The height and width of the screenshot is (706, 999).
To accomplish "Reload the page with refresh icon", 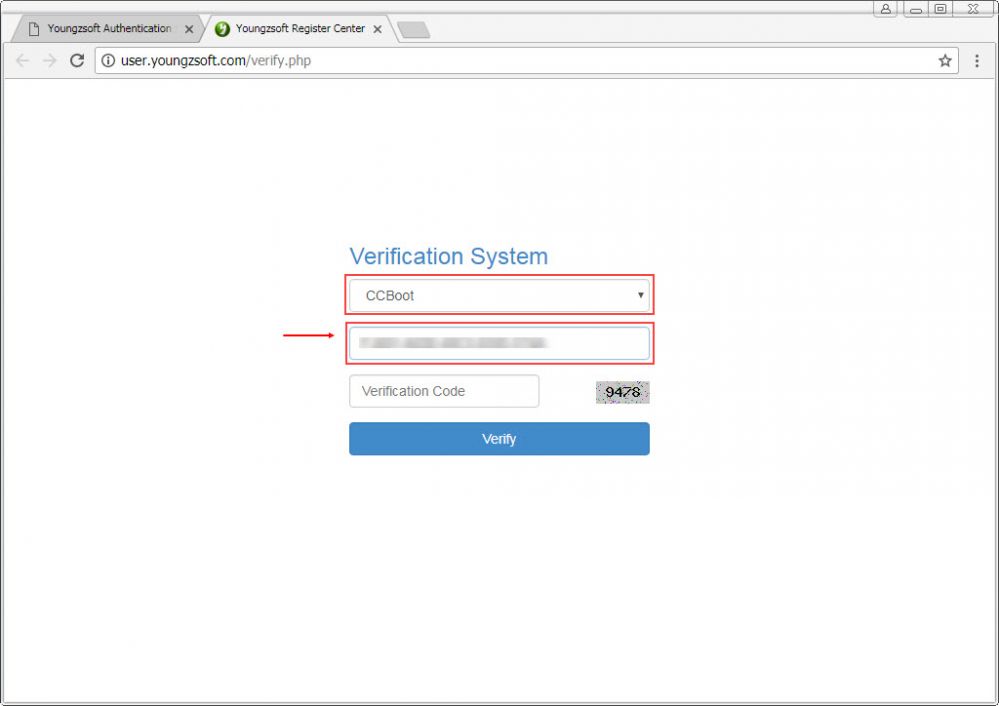I will [77, 61].
